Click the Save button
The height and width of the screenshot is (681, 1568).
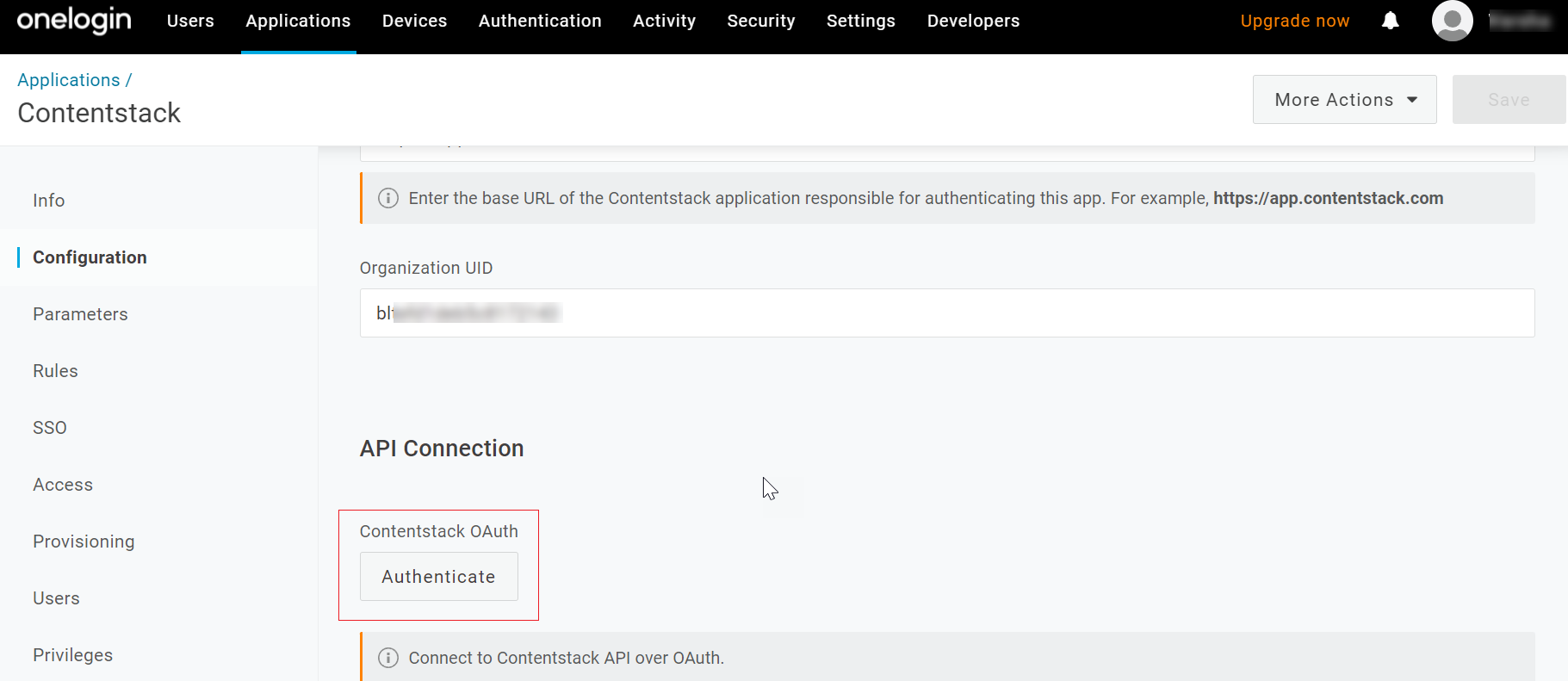tap(1509, 99)
